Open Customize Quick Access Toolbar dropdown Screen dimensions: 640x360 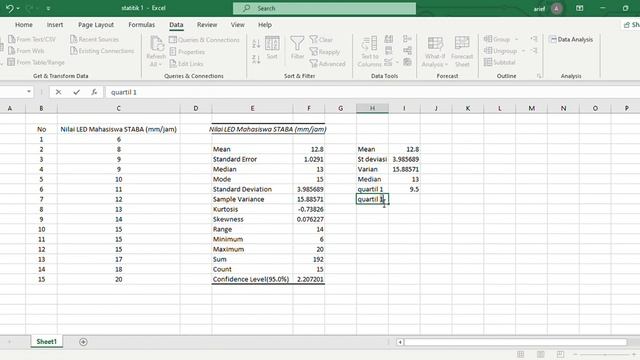click(x=48, y=9)
